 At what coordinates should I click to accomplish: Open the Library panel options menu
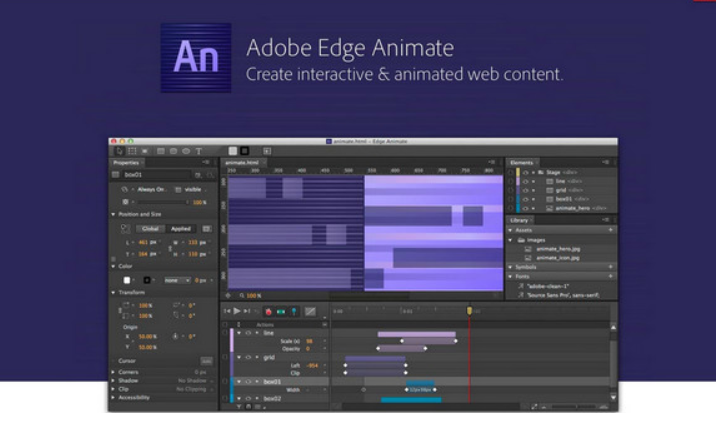[605, 220]
